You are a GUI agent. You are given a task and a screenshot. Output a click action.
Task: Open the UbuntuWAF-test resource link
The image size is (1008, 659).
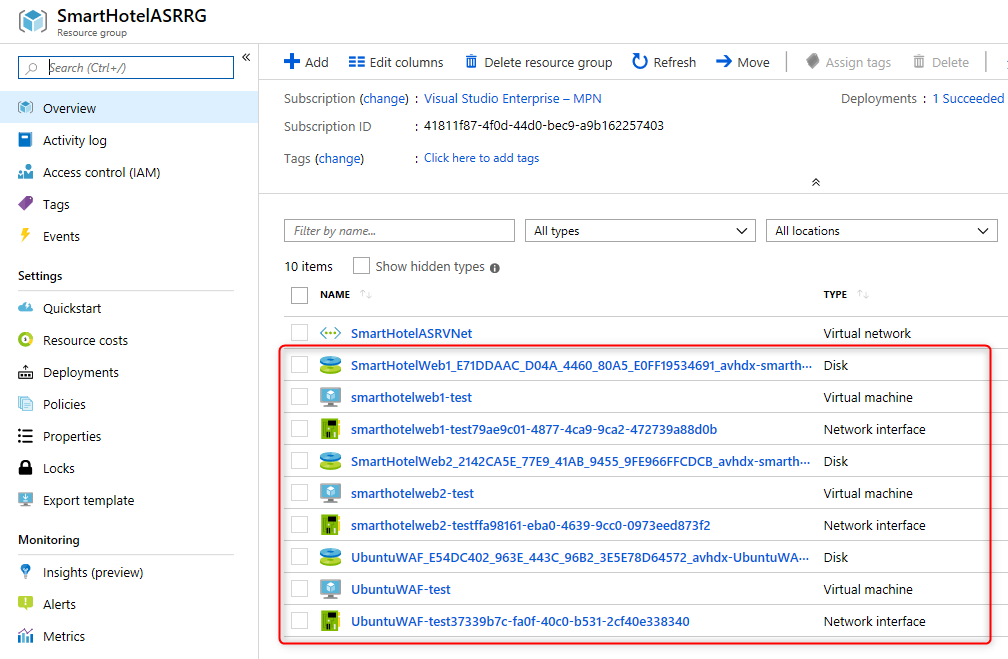(400, 589)
